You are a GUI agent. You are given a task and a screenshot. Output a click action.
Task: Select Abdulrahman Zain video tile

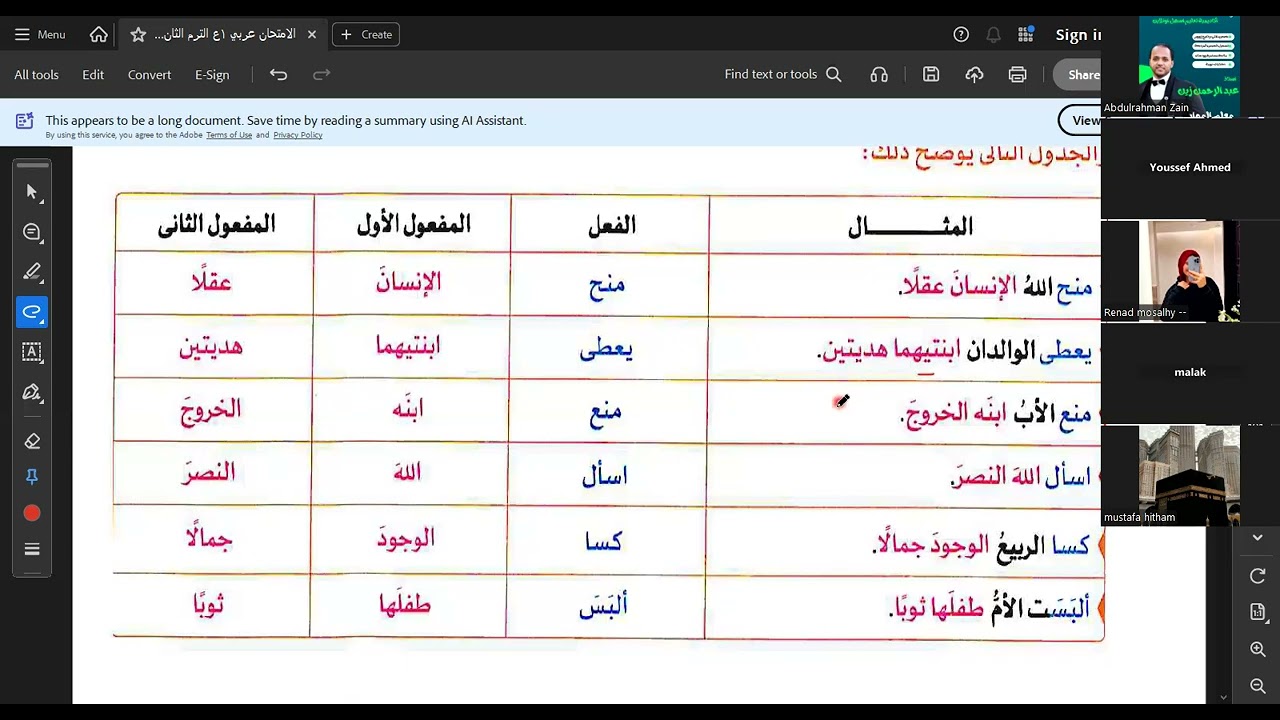click(x=1189, y=65)
